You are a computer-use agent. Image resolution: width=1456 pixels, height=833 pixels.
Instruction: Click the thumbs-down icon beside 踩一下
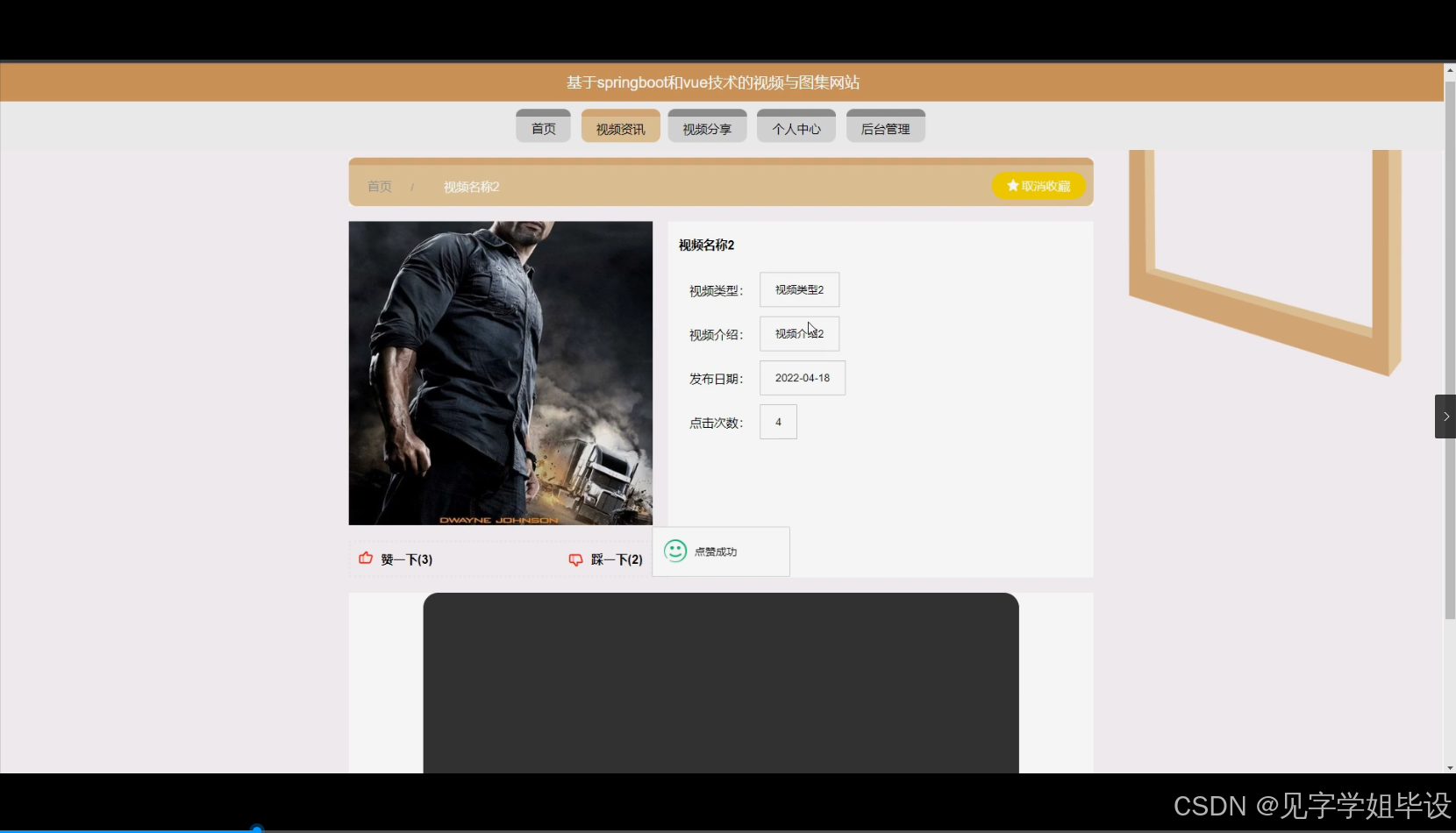click(x=575, y=559)
